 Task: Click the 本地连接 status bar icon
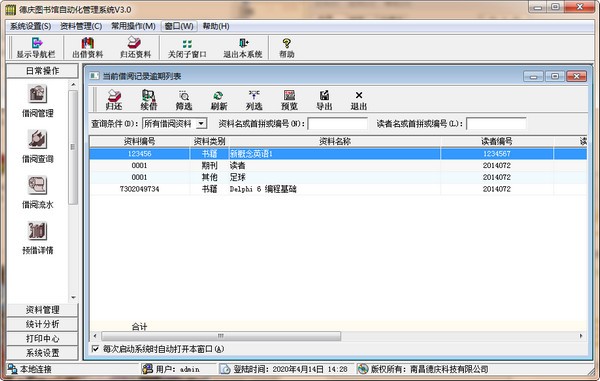tap(12, 369)
